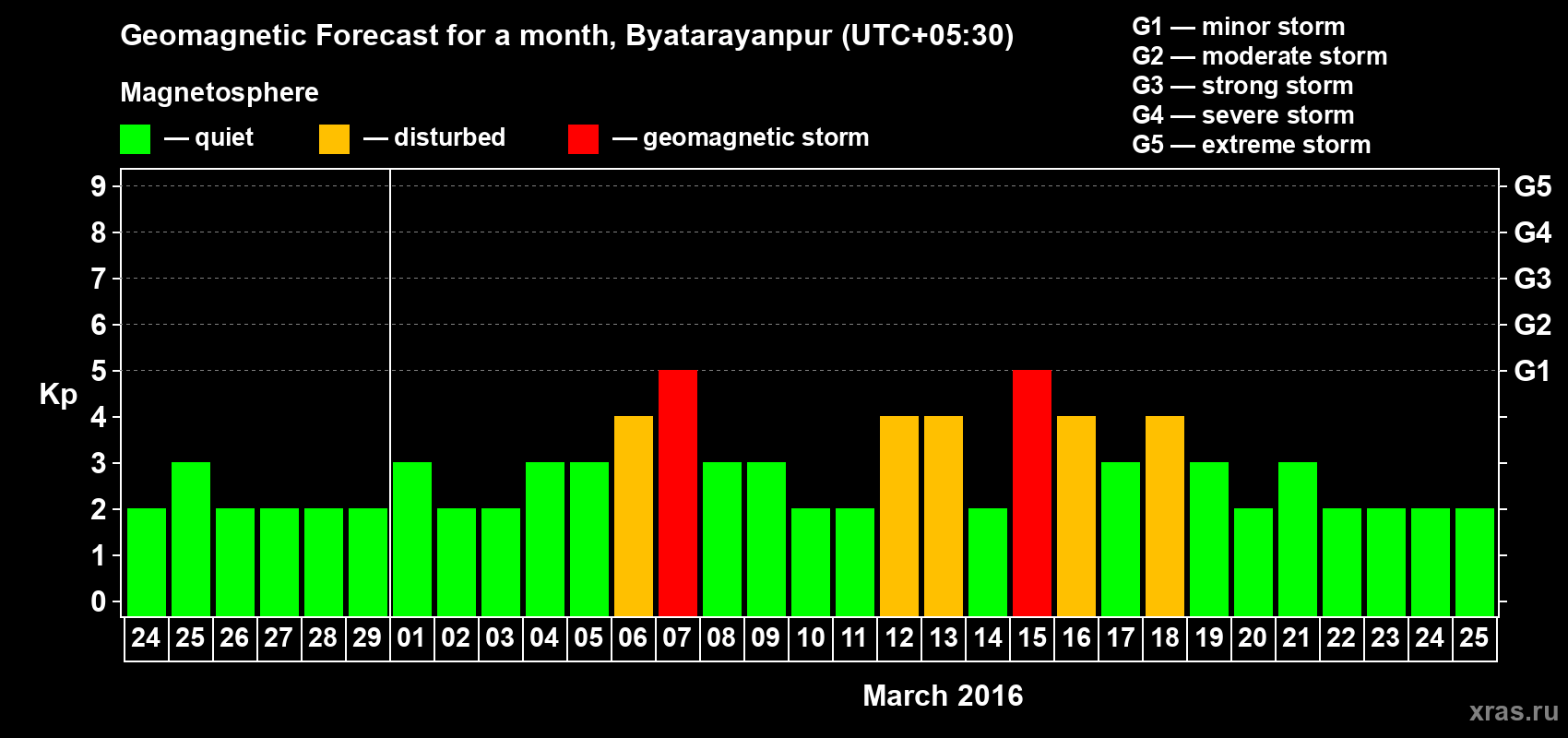Click the orange bar for March 12

click(899, 517)
